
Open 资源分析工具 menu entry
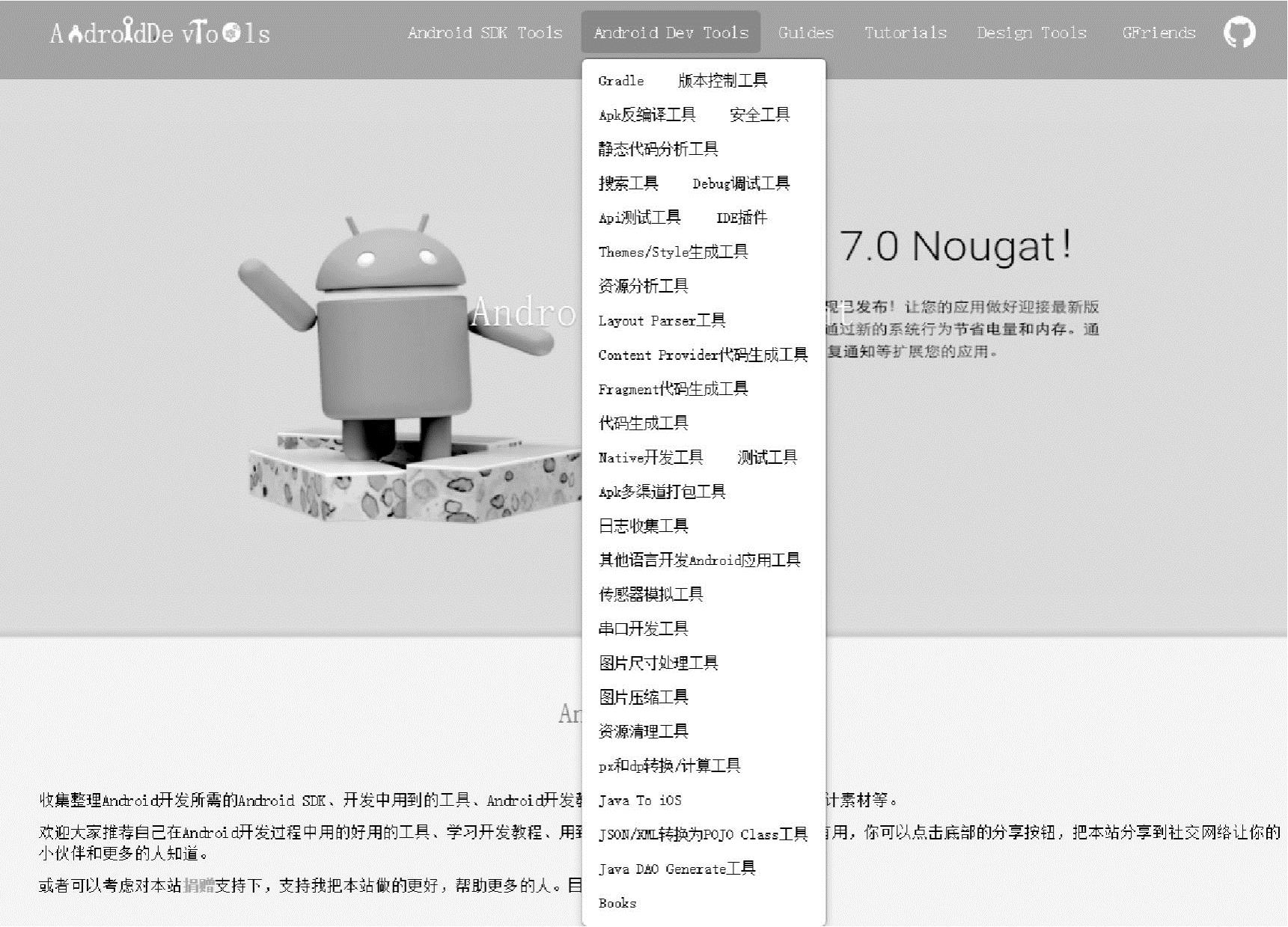644,287
